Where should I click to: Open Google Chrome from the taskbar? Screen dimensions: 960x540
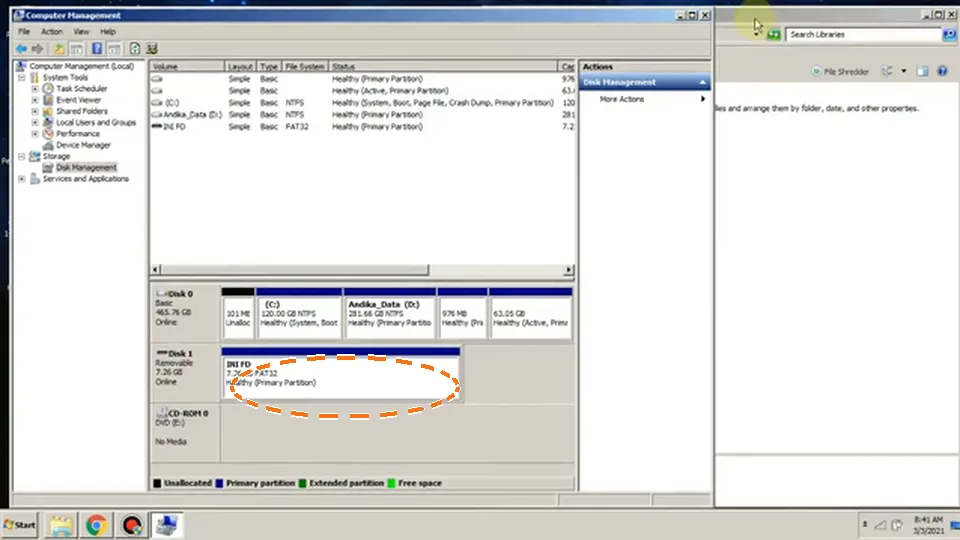[96, 525]
